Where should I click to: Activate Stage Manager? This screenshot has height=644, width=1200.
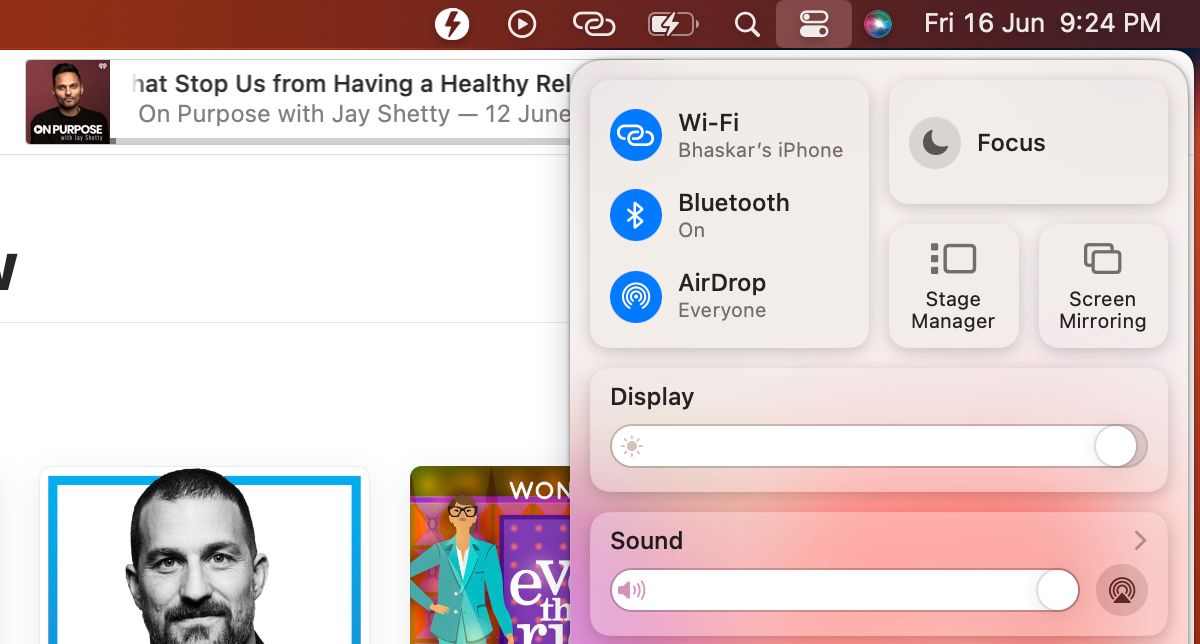[x=952, y=284]
